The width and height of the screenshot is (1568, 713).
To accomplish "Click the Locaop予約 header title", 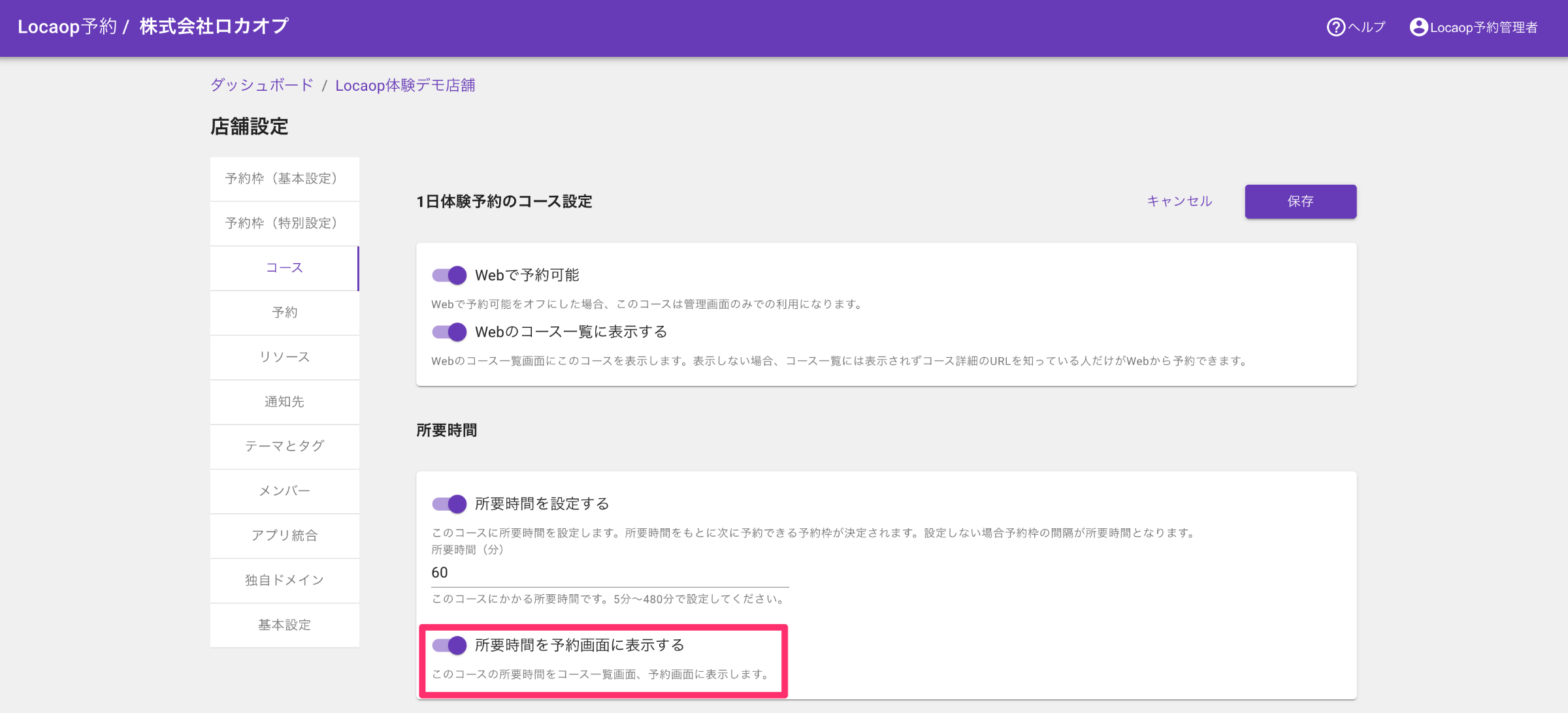I will coord(67,27).
